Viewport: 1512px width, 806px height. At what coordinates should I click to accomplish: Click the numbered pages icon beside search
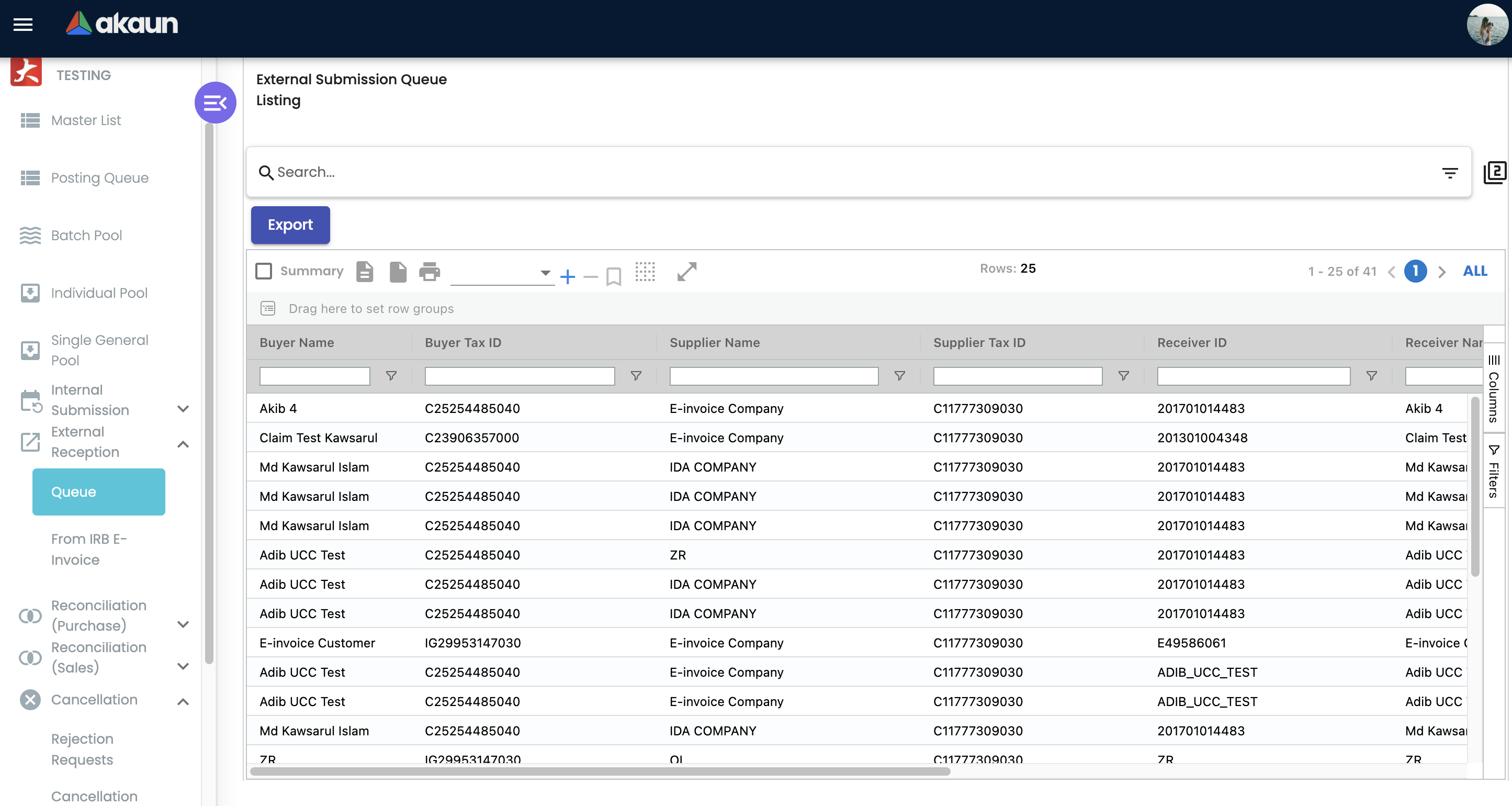point(1494,173)
